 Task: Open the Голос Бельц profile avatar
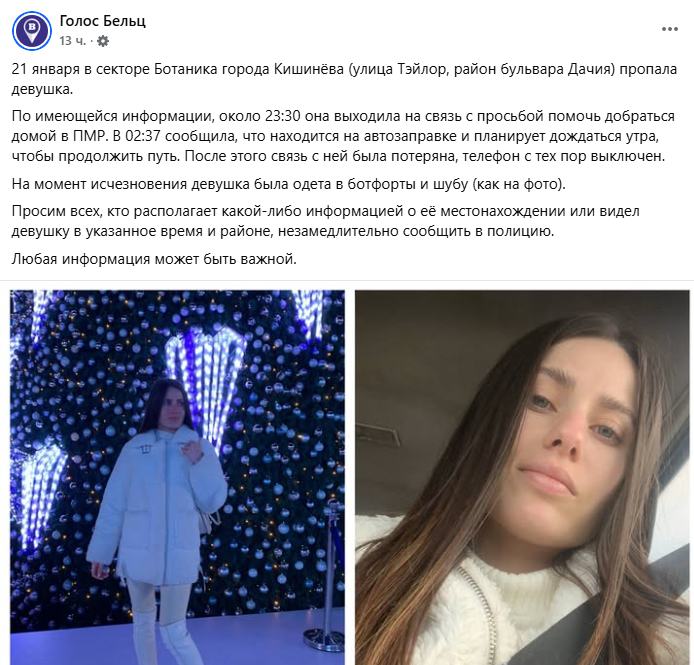click(x=32, y=31)
